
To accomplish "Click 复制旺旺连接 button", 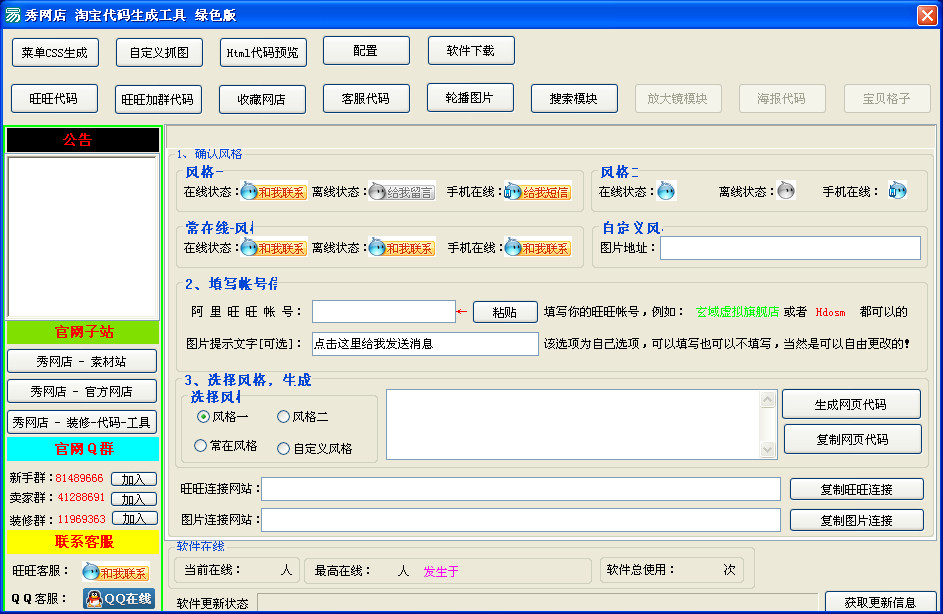I will [x=856, y=490].
